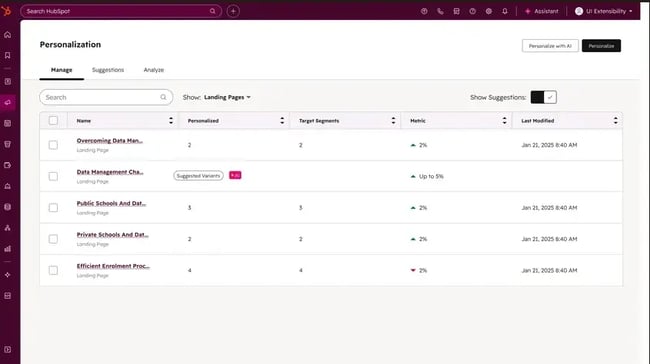
Task: Open the settings gear icon
Action: 489,11
